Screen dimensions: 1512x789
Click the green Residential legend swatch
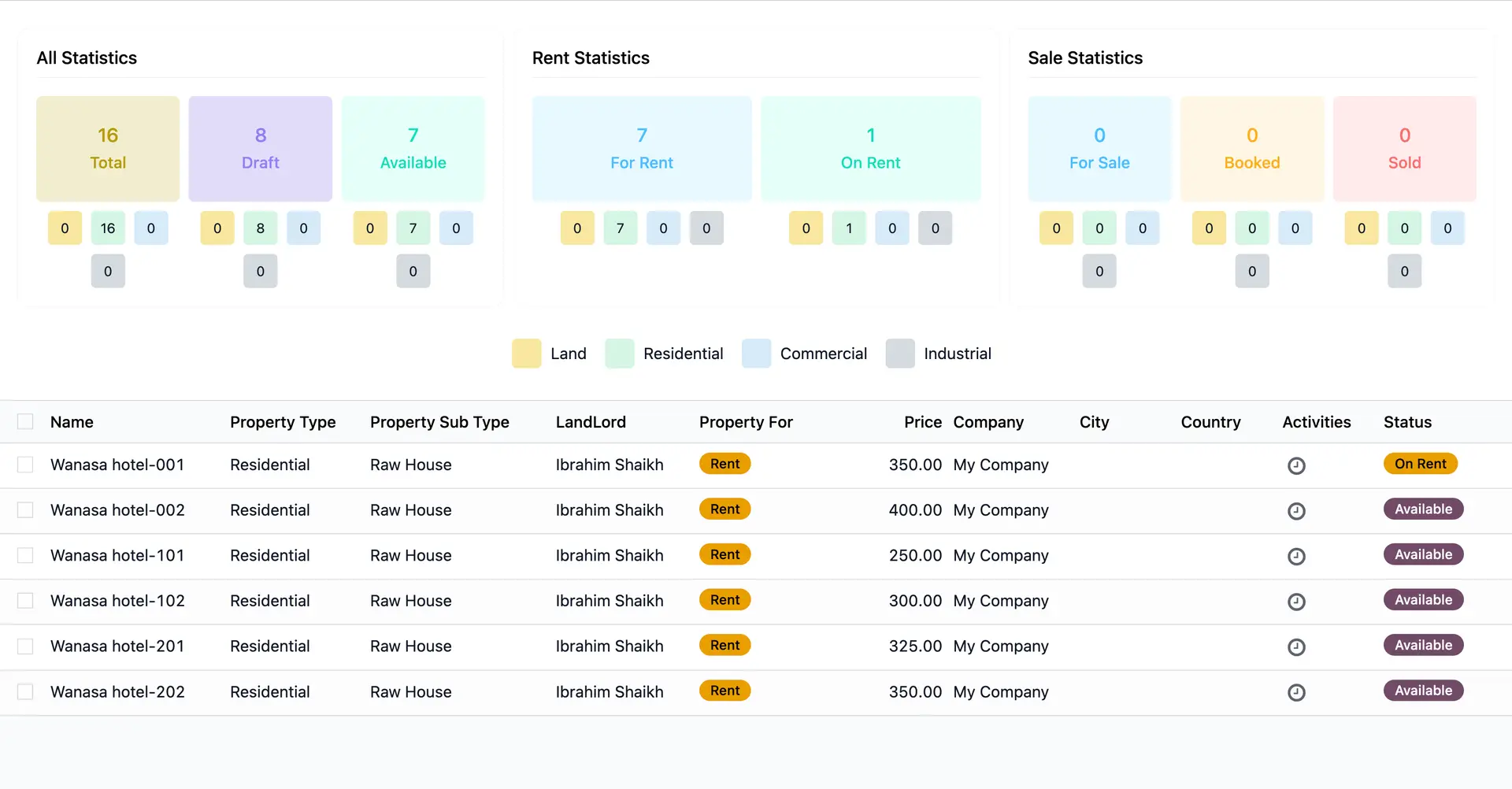pyautogui.click(x=619, y=354)
